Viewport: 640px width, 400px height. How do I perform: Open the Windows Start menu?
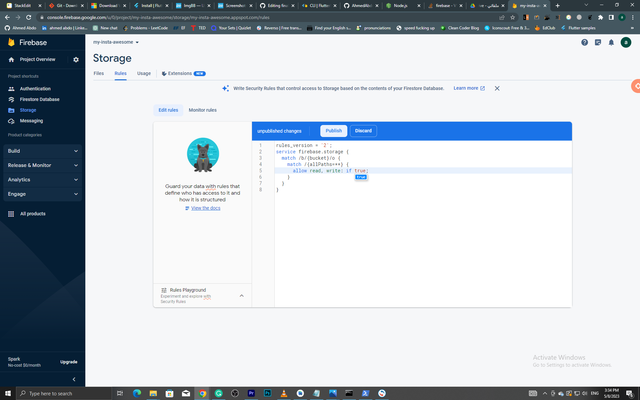tap(8, 393)
